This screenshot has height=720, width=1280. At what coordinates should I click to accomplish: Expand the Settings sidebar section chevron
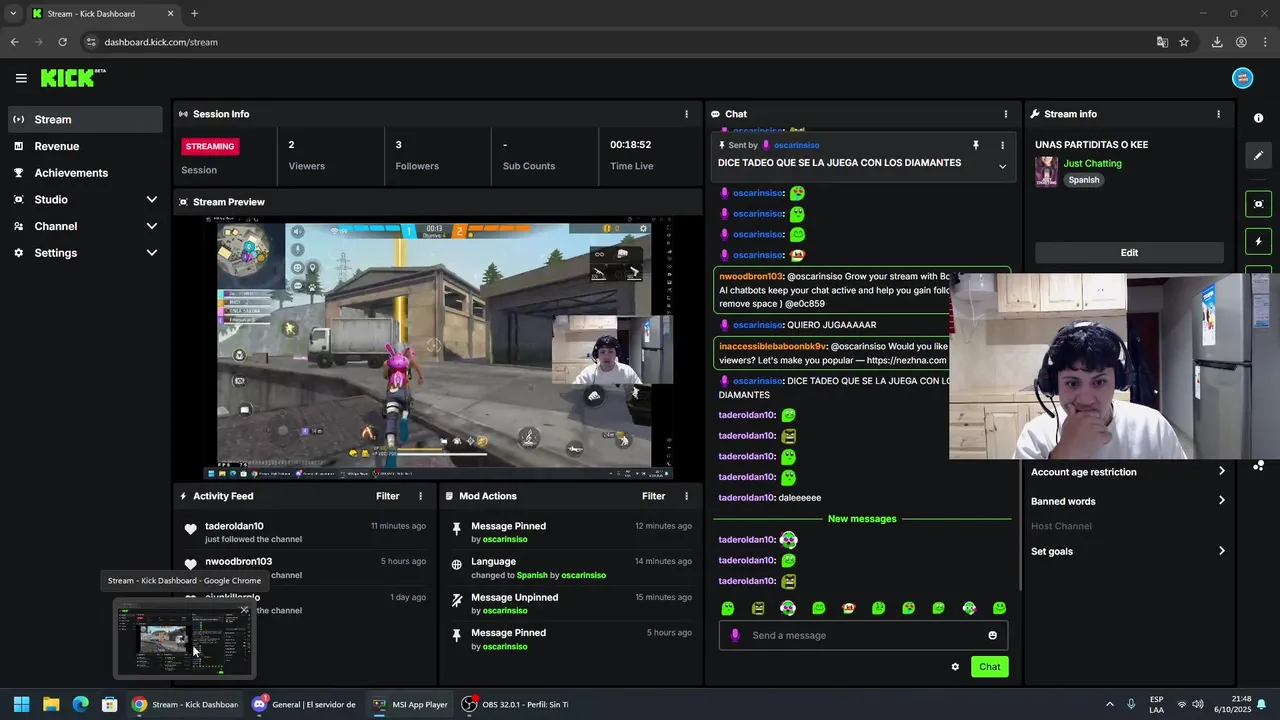(152, 253)
